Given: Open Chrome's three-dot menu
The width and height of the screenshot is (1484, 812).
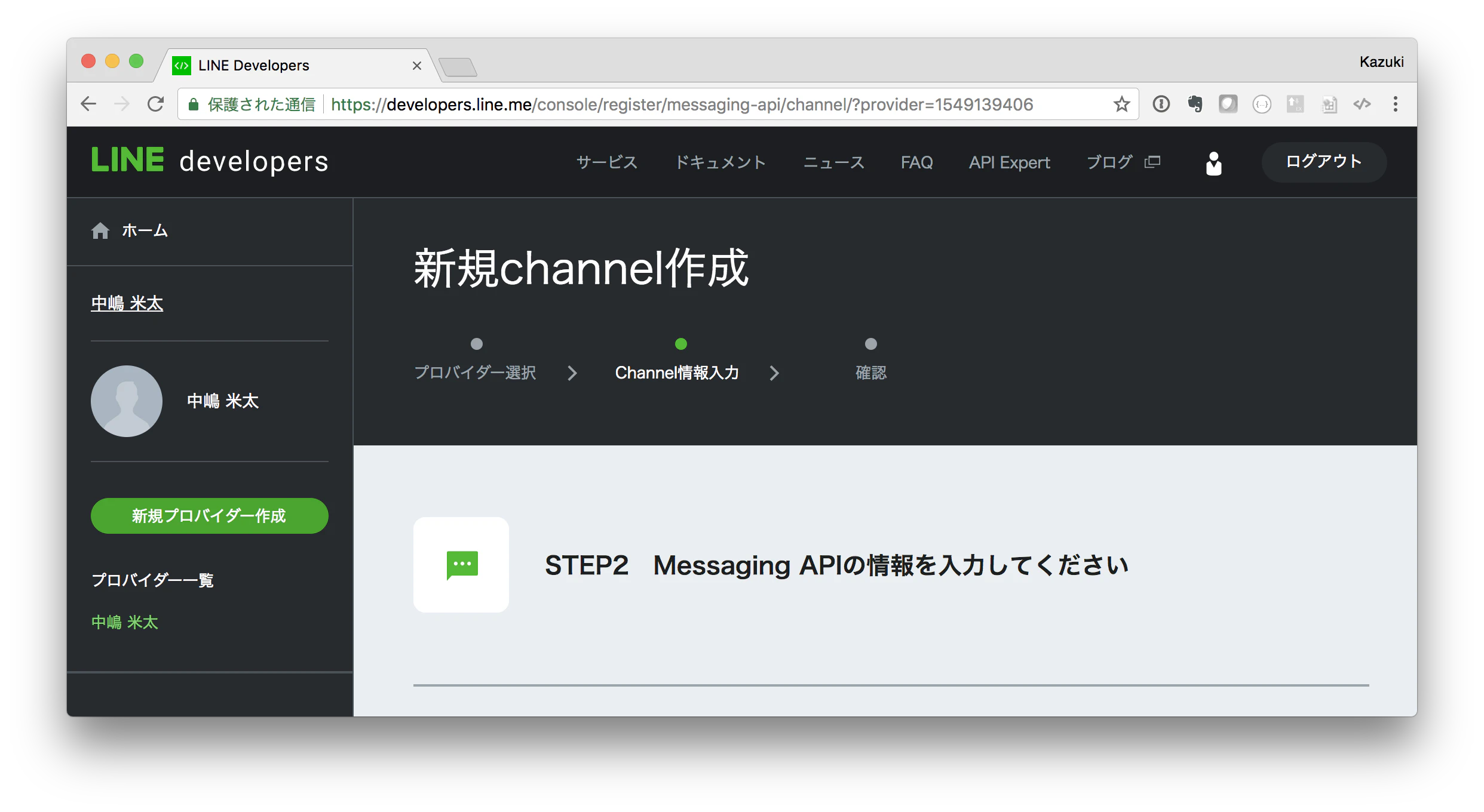Looking at the screenshot, I should (x=1396, y=104).
